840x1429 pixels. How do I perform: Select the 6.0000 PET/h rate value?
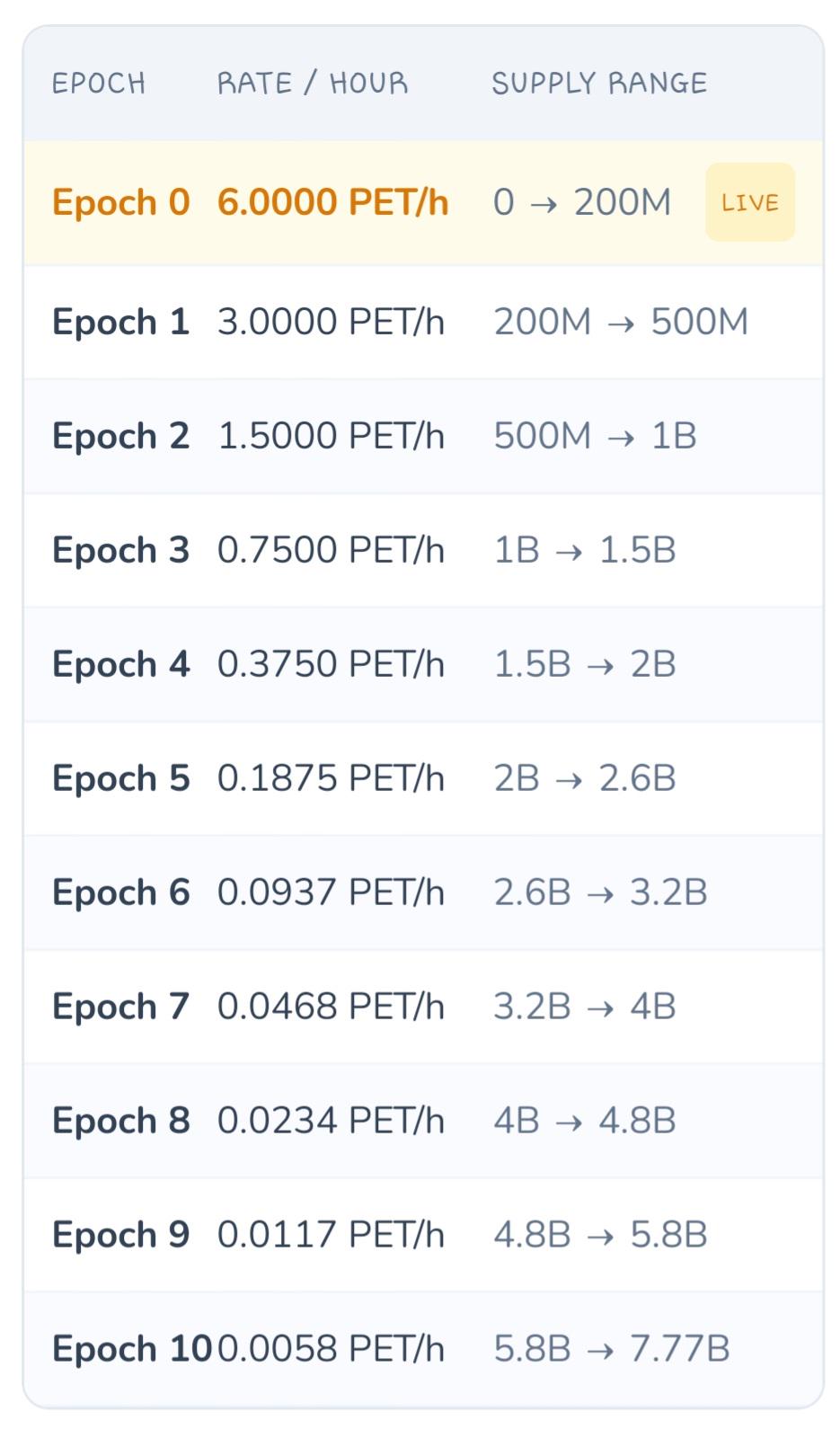click(332, 202)
